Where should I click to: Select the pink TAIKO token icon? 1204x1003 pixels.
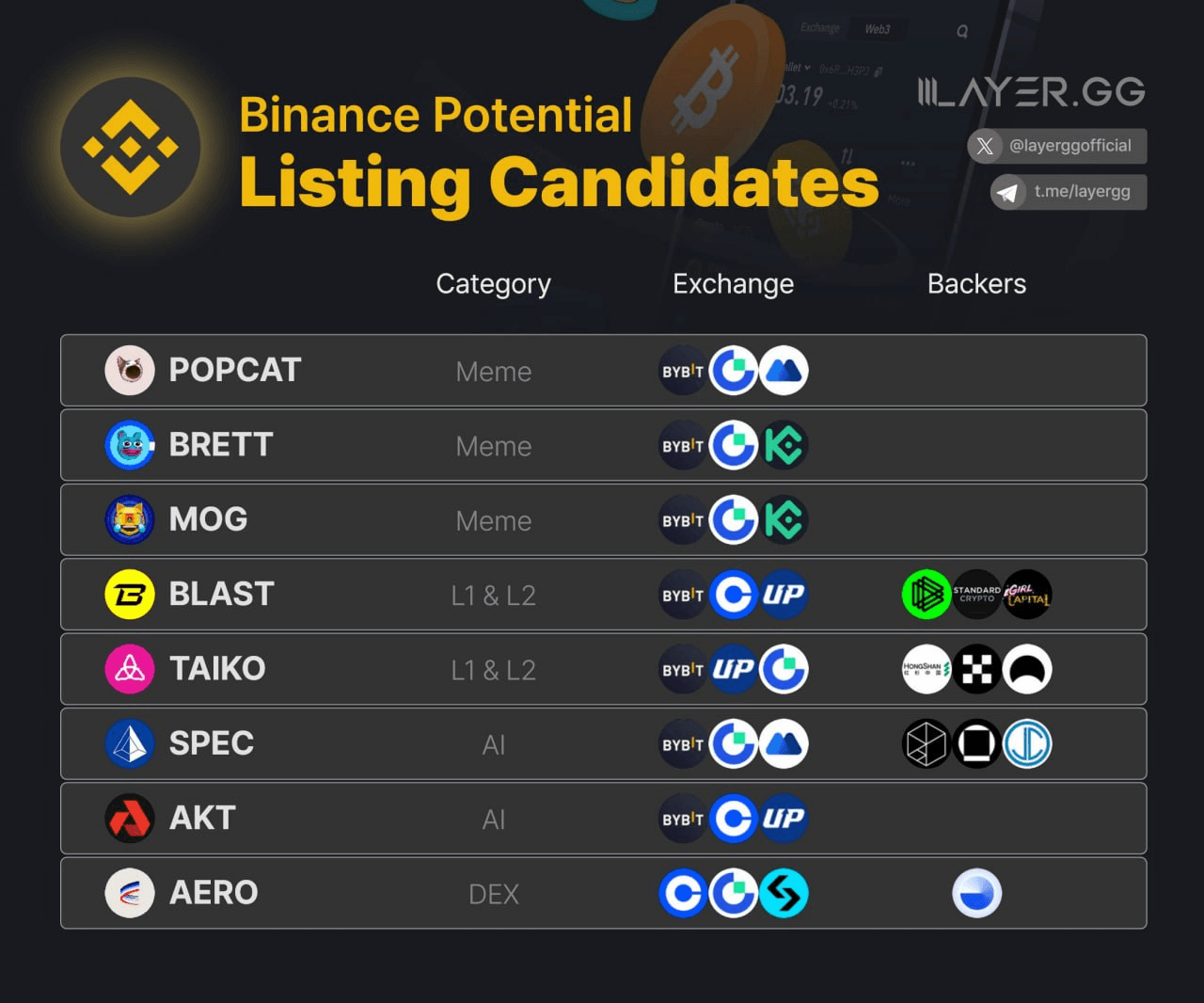coord(130,669)
